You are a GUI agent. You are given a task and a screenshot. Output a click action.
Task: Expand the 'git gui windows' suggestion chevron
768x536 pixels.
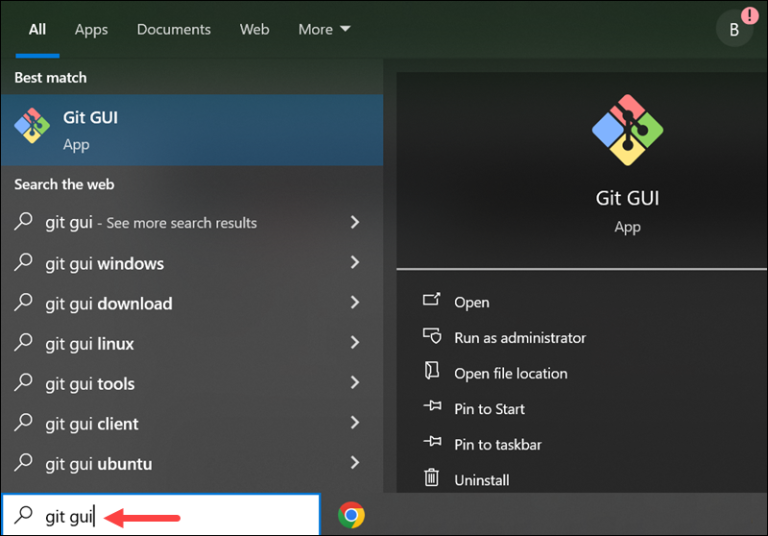click(x=355, y=263)
